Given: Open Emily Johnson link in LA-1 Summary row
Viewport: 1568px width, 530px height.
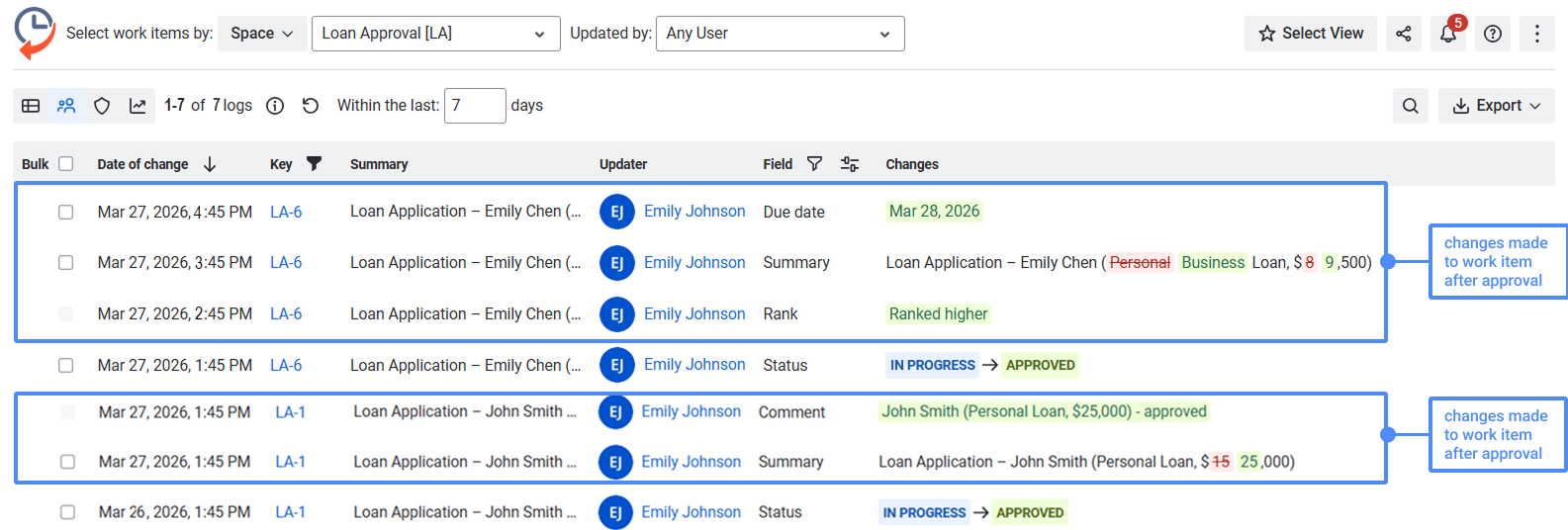Looking at the screenshot, I should (x=691, y=462).
